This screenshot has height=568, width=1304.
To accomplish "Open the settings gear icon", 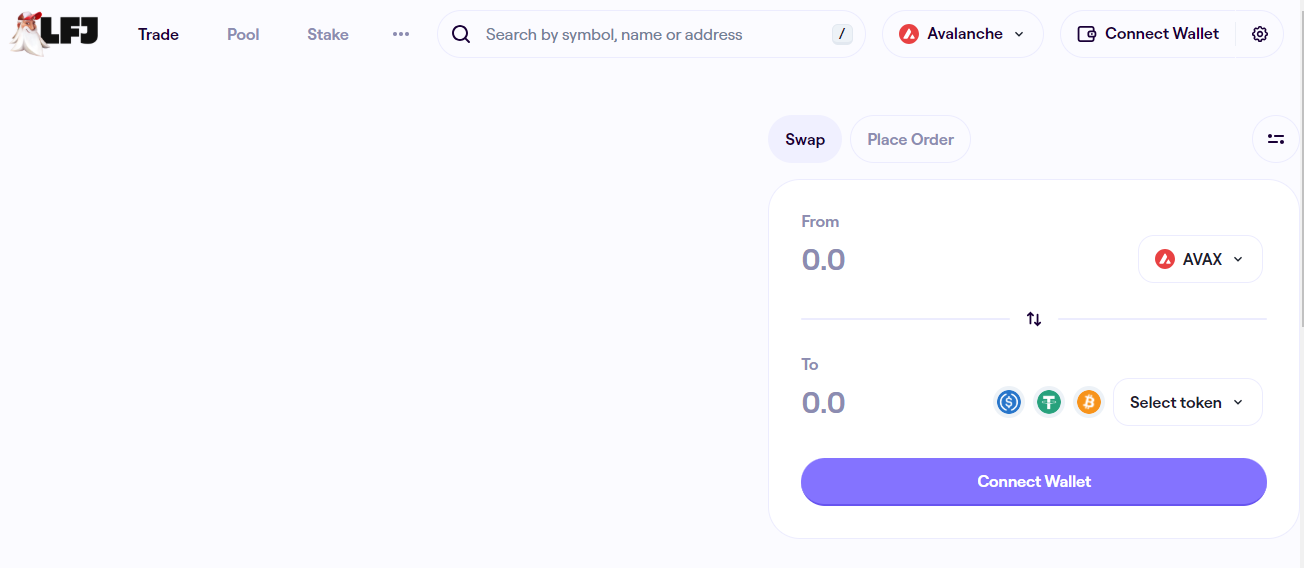I will [1260, 34].
